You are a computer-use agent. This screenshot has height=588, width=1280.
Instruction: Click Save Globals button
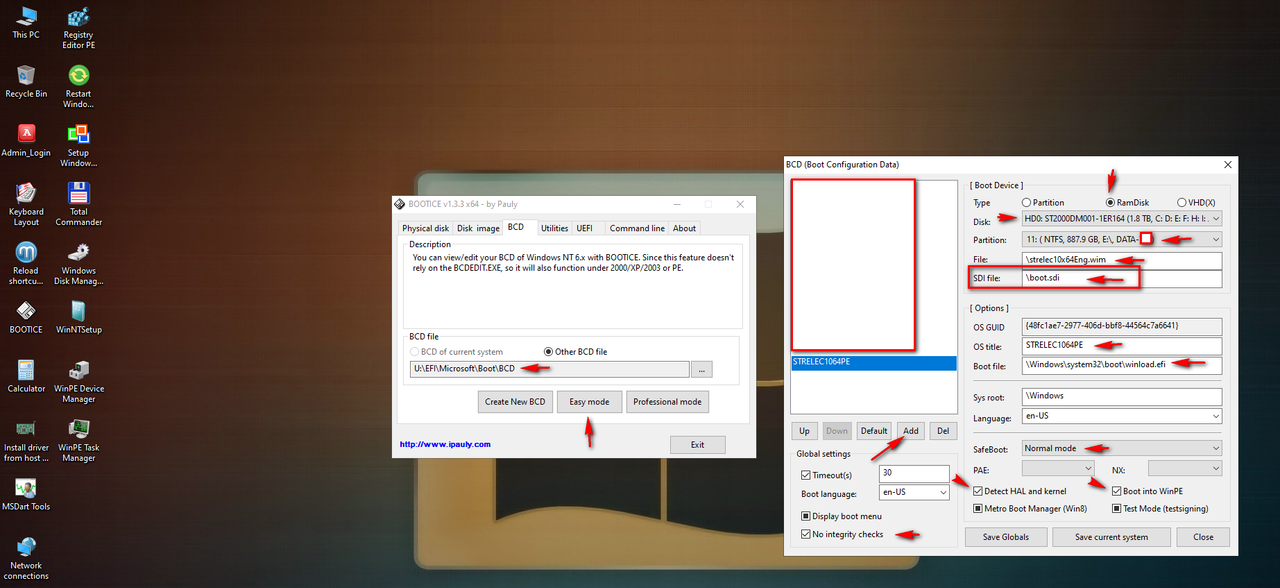tap(1005, 537)
